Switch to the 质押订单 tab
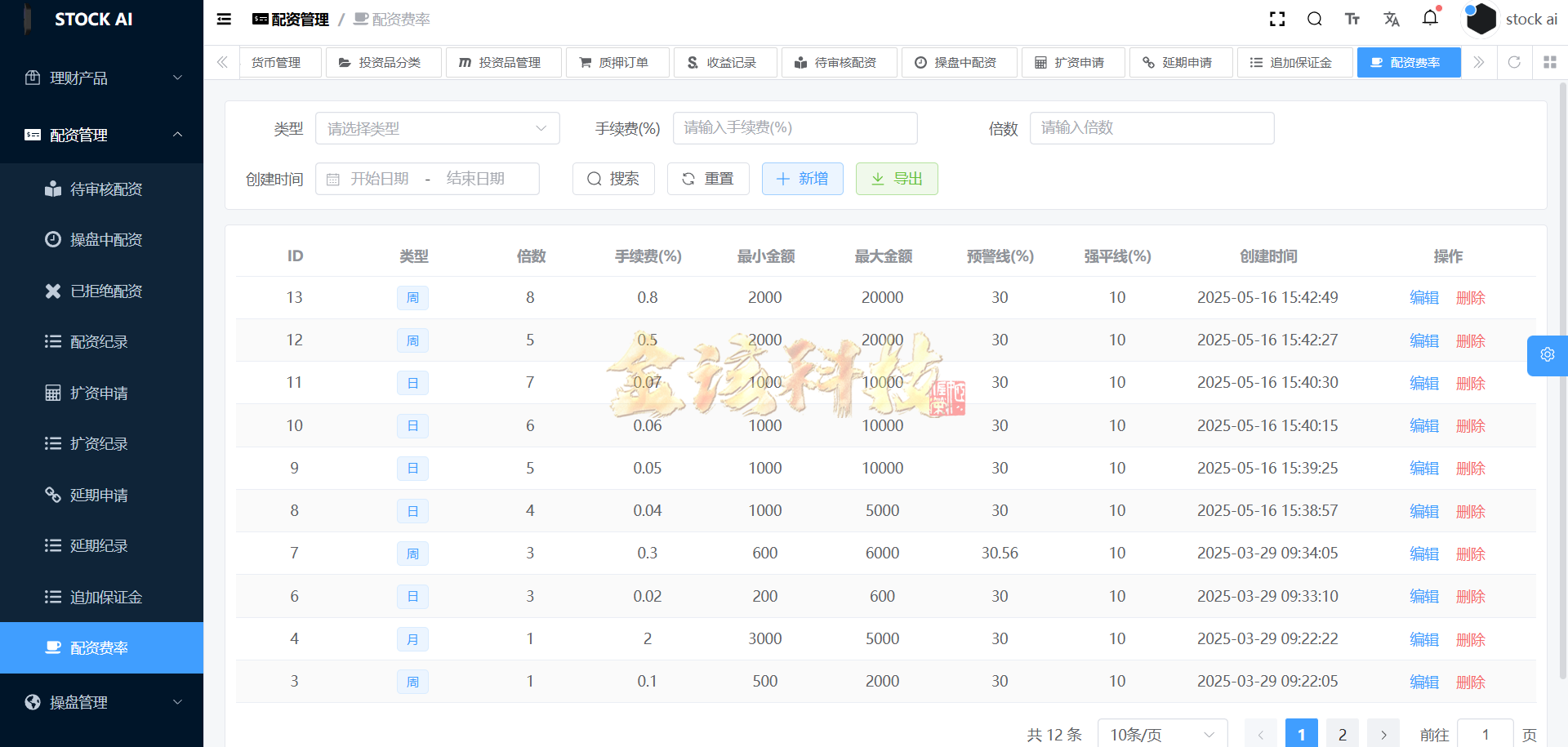This screenshot has height=747, width=1568. coord(617,62)
